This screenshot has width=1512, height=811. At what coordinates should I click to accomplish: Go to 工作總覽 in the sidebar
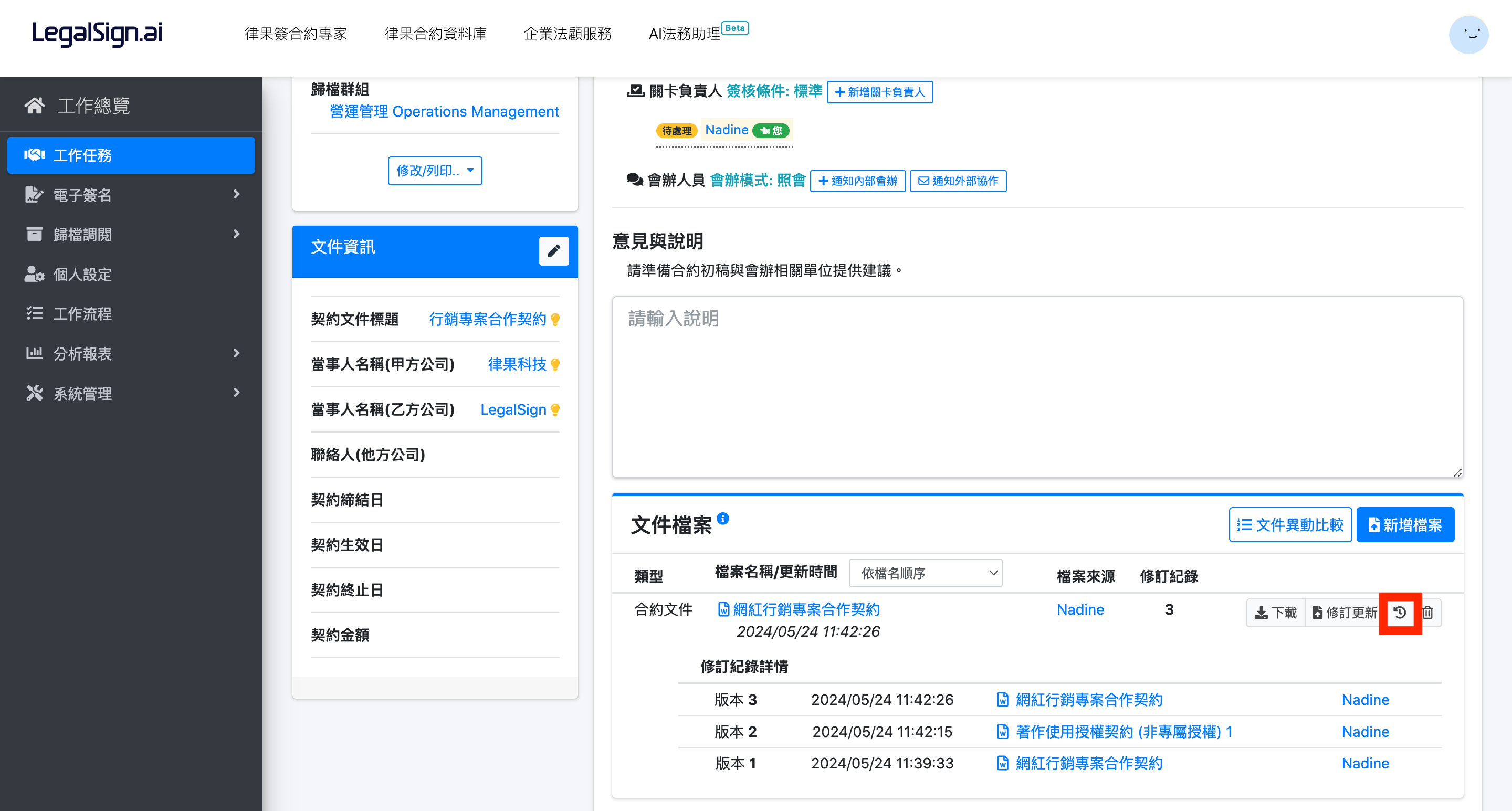click(x=94, y=106)
